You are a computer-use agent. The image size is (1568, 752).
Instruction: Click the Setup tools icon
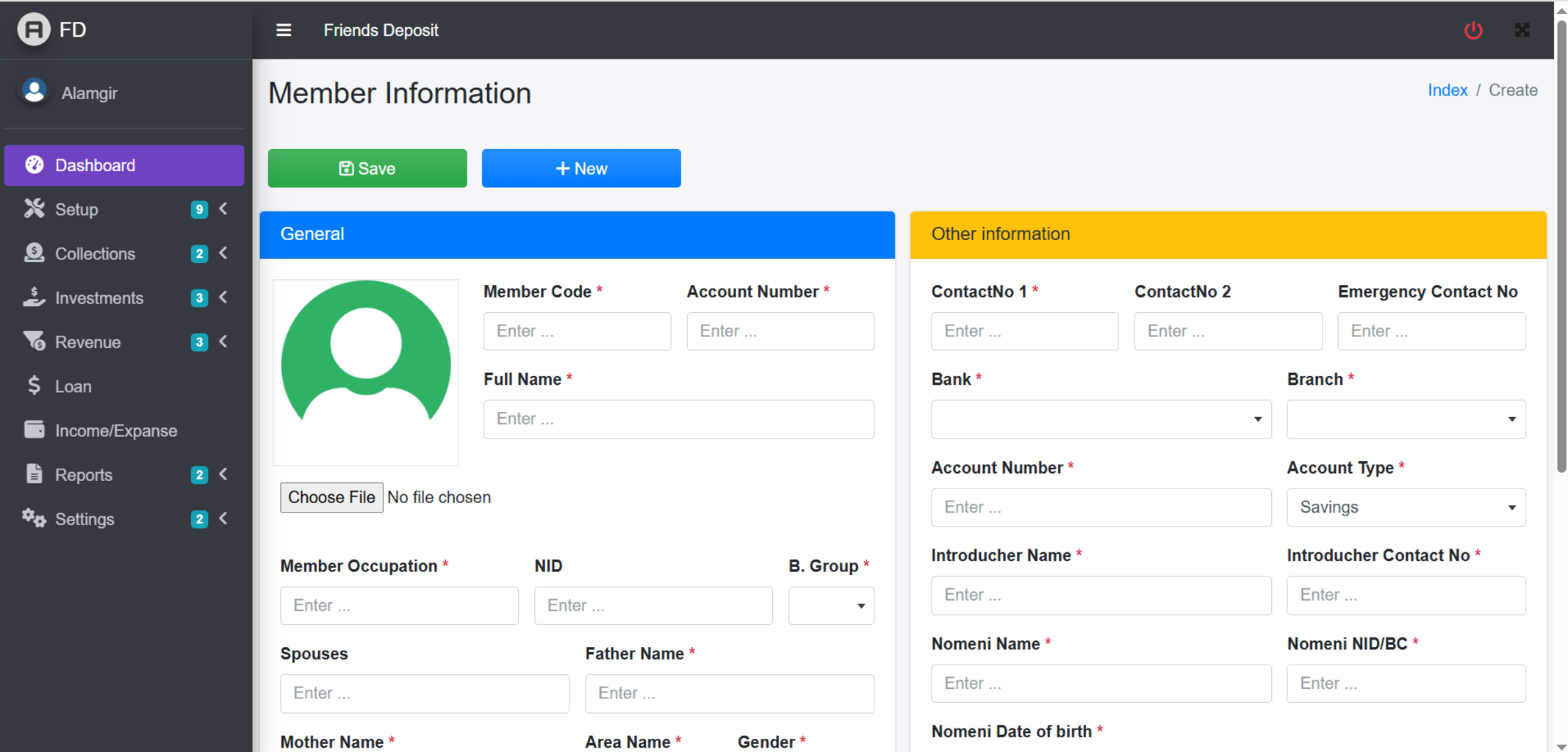[34, 209]
